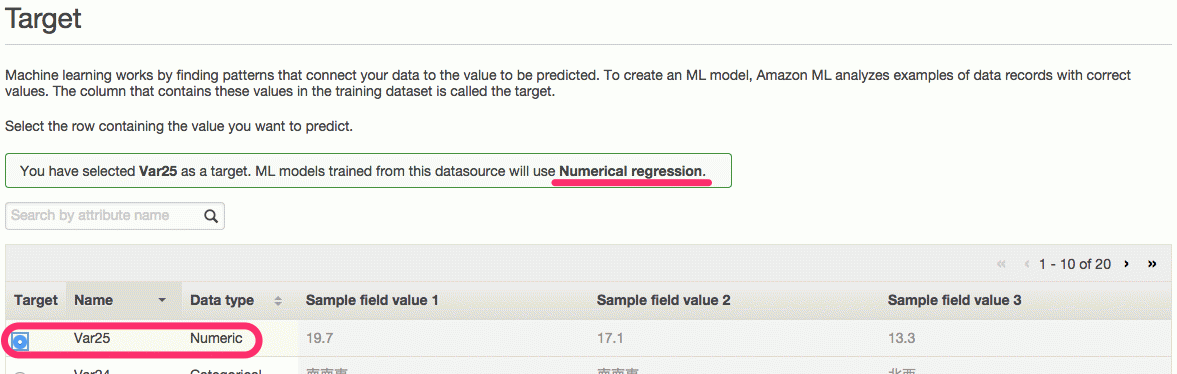Click the Numeric data type cell

pyautogui.click(x=216, y=339)
